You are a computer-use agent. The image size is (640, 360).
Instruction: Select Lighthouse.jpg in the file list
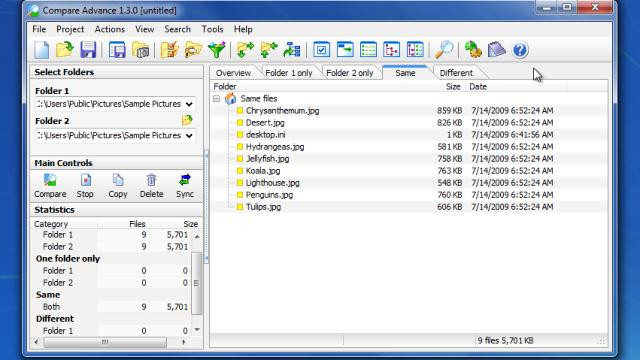point(273,183)
